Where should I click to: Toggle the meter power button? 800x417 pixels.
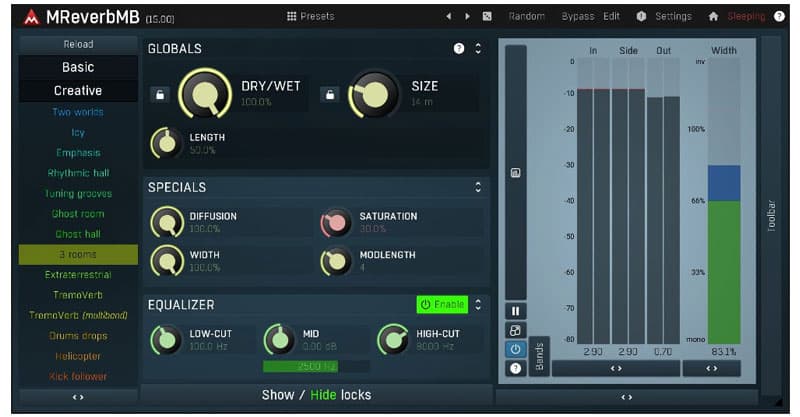click(x=515, y=349)
